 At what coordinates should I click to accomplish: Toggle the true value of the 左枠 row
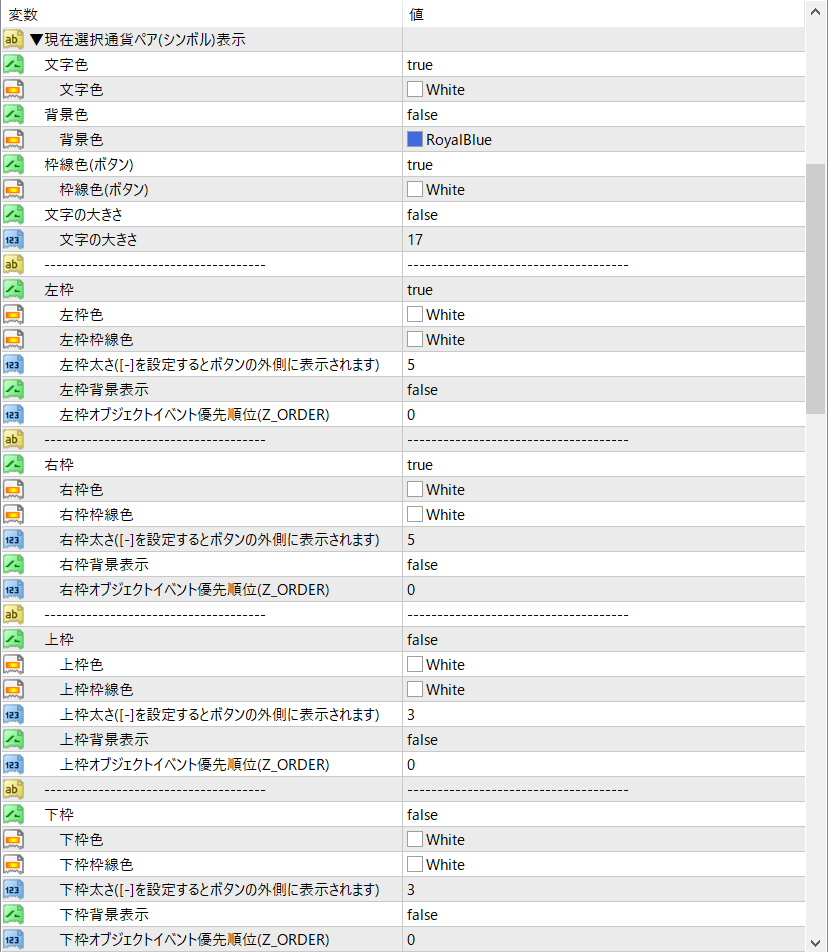coord(419,290)
